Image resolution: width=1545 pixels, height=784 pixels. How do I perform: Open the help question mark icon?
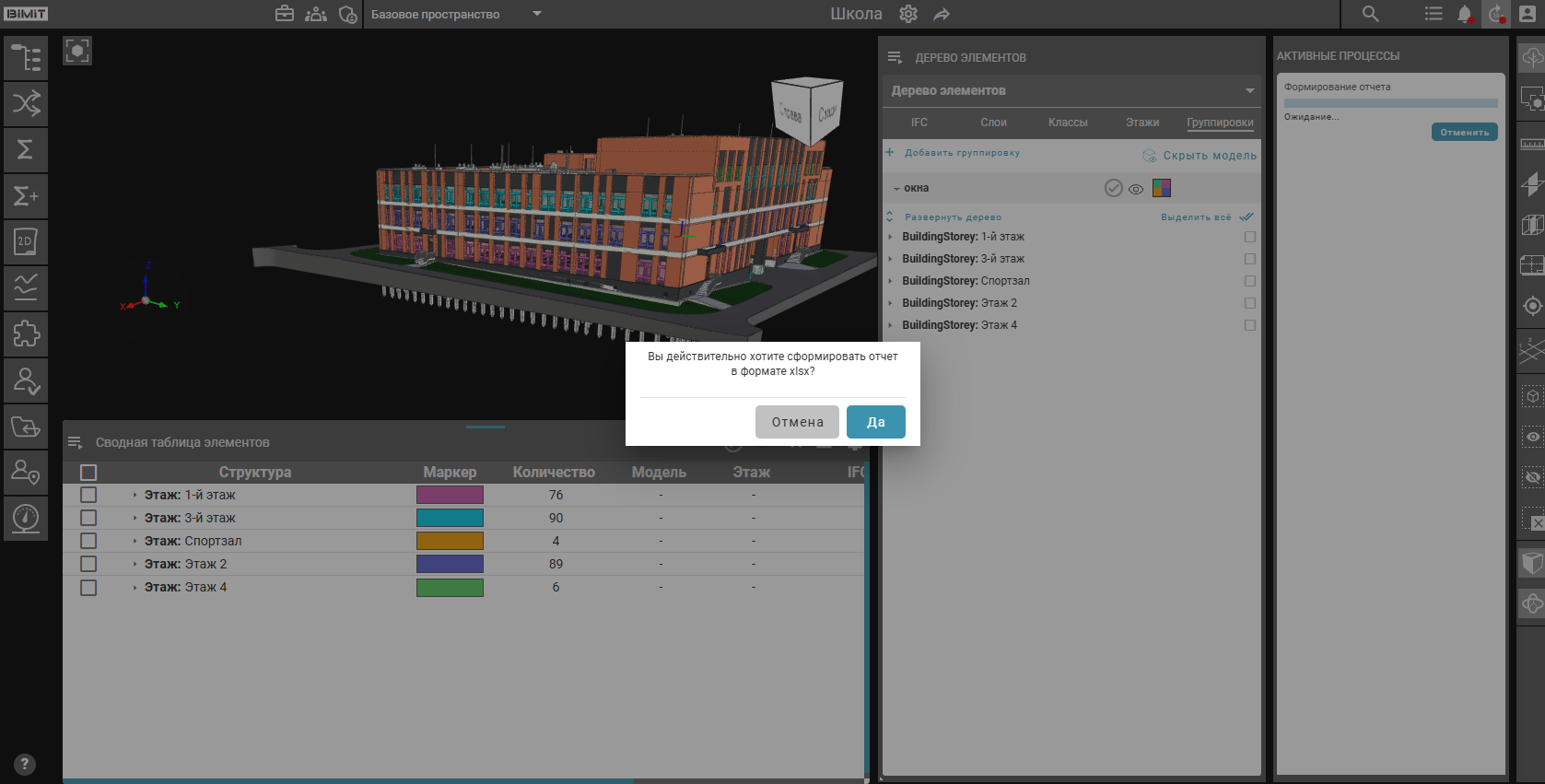pyautogui.click(x=25, y=764)
